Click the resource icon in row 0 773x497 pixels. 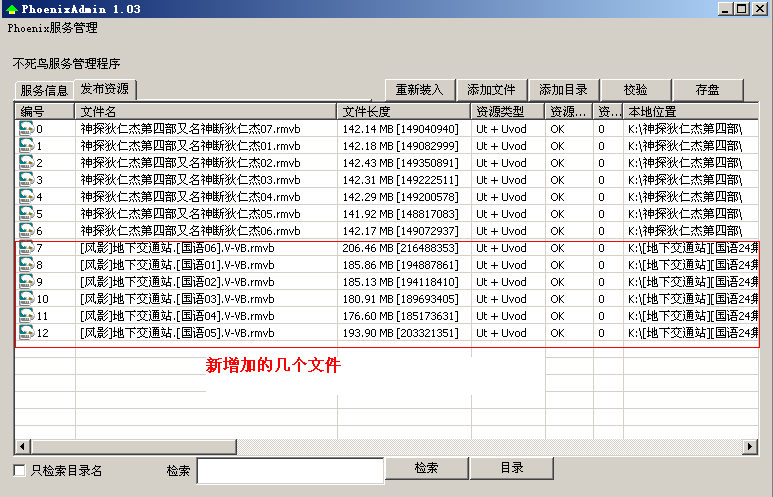pos(26,129)
